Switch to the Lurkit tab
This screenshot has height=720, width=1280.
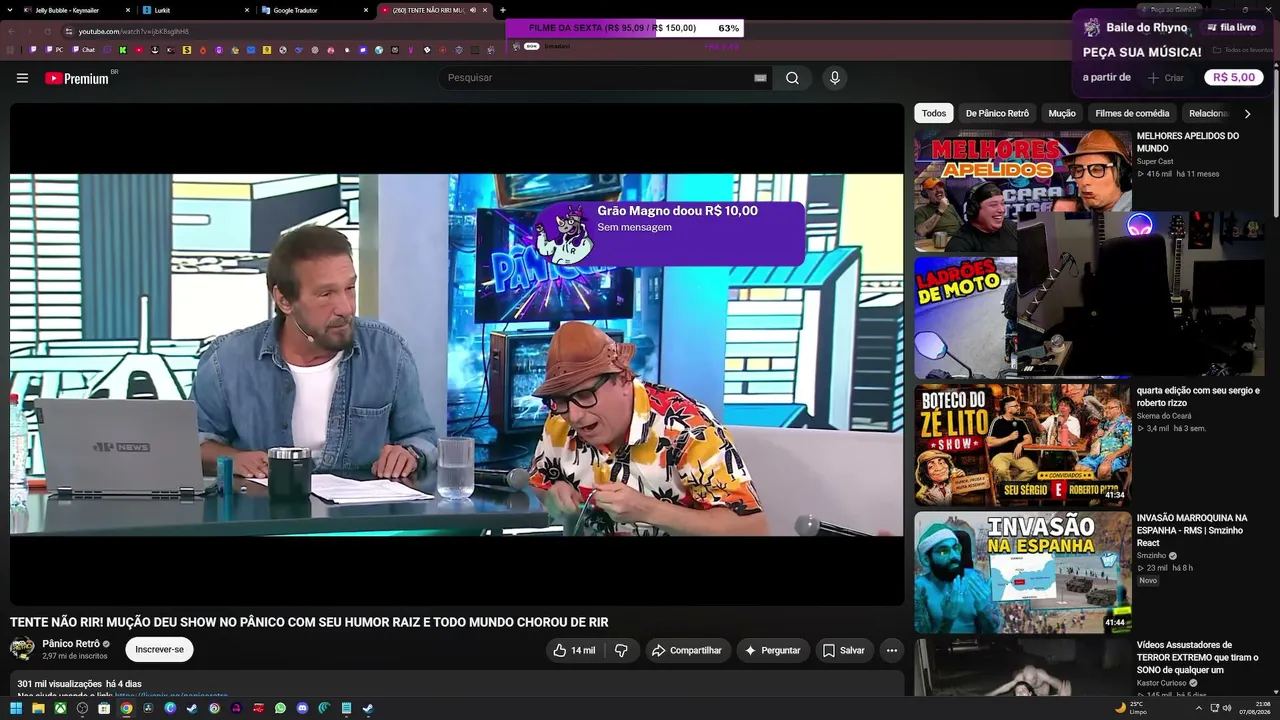click(196, 10)
